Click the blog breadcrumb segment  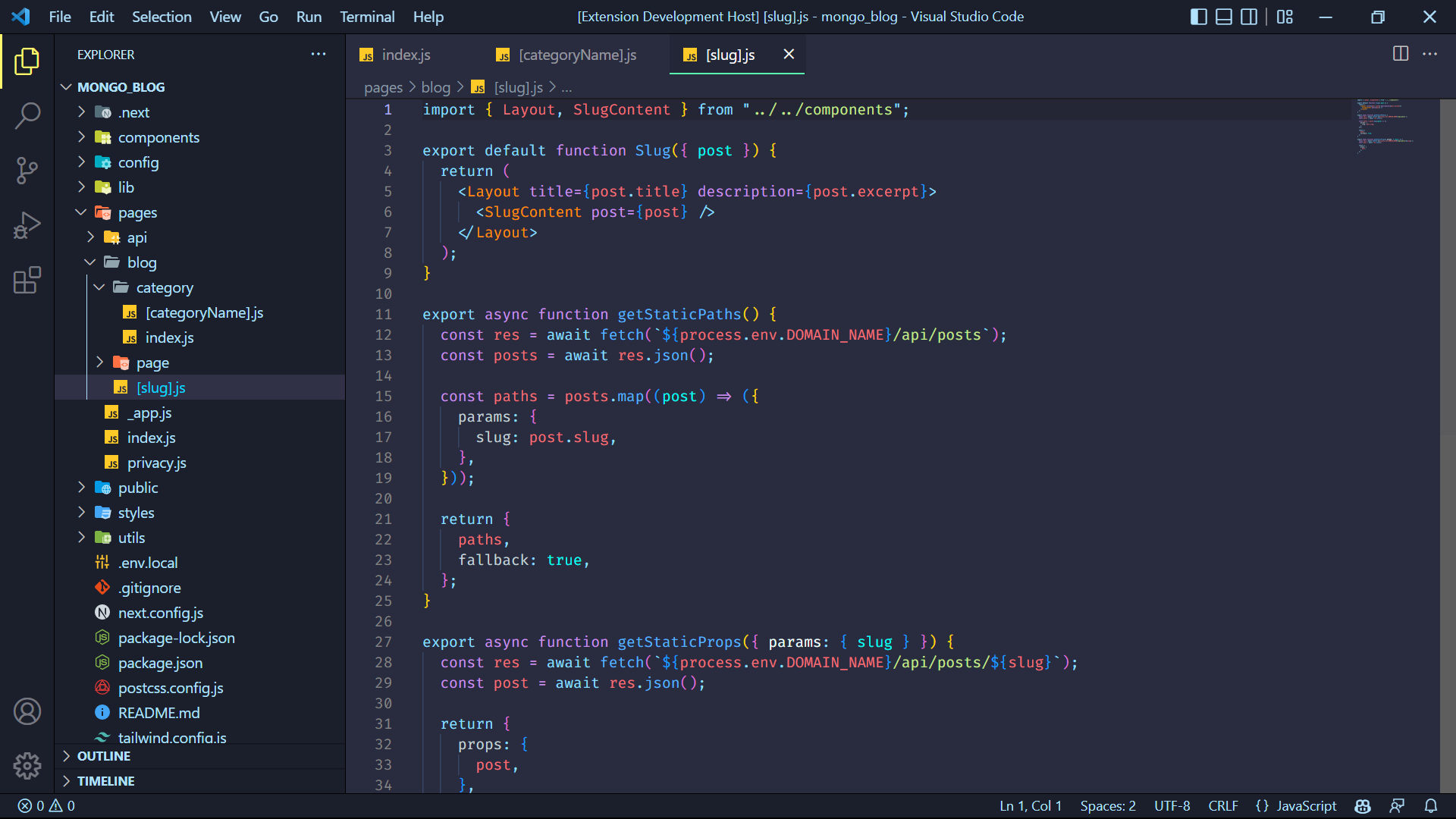(435, 87)
